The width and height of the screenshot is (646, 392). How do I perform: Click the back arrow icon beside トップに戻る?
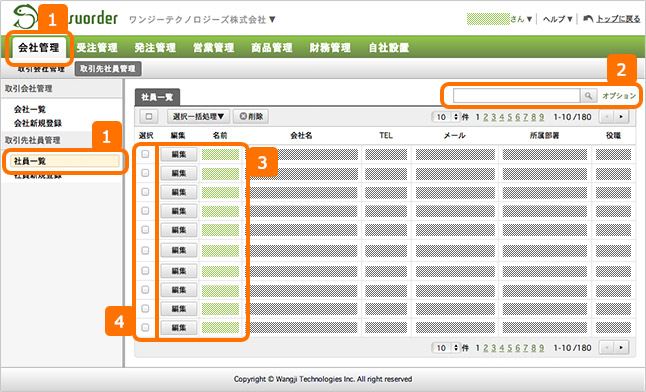[x=588, y=19]
